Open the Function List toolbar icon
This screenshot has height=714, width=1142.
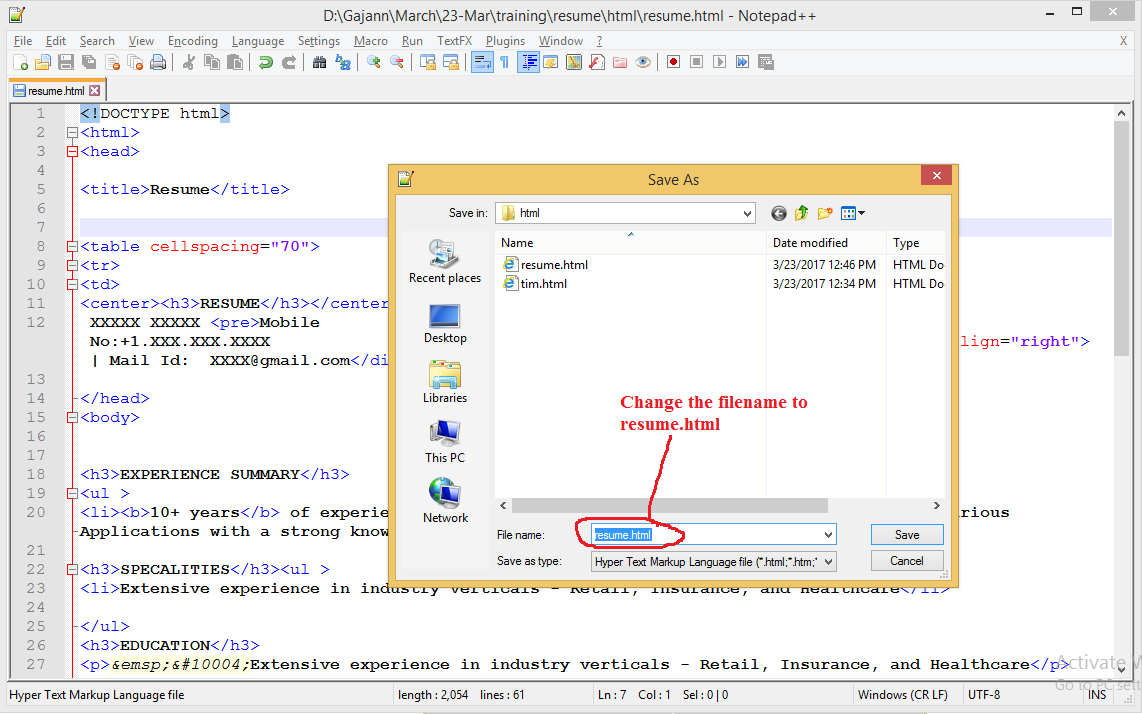tap(596, 63)
